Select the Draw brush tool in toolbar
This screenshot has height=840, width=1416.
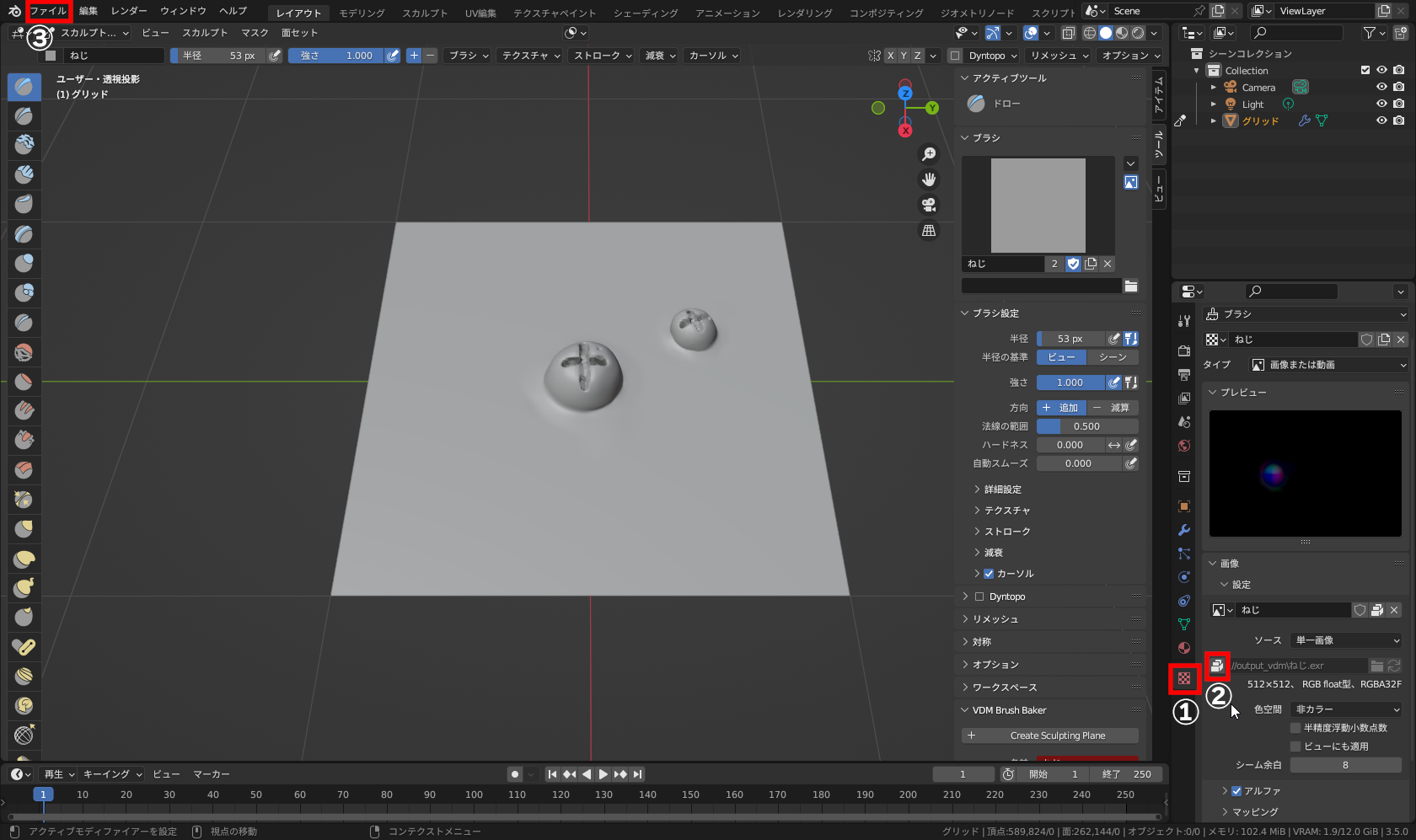pos(24,87)
